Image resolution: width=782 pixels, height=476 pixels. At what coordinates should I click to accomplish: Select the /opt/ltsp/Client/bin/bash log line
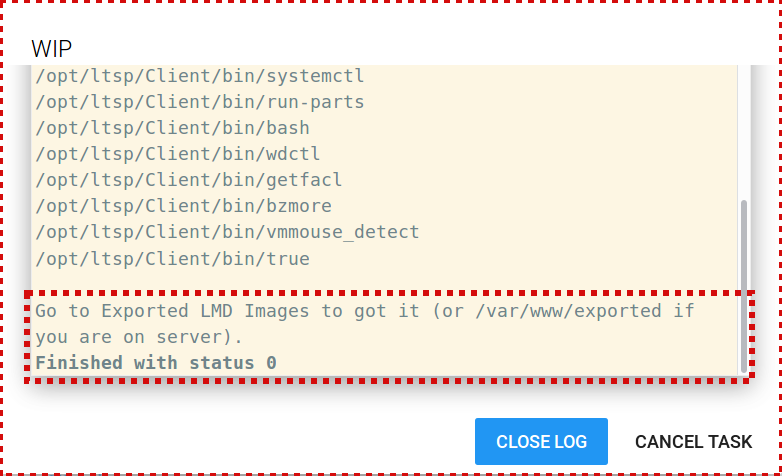tap(172, 128)
